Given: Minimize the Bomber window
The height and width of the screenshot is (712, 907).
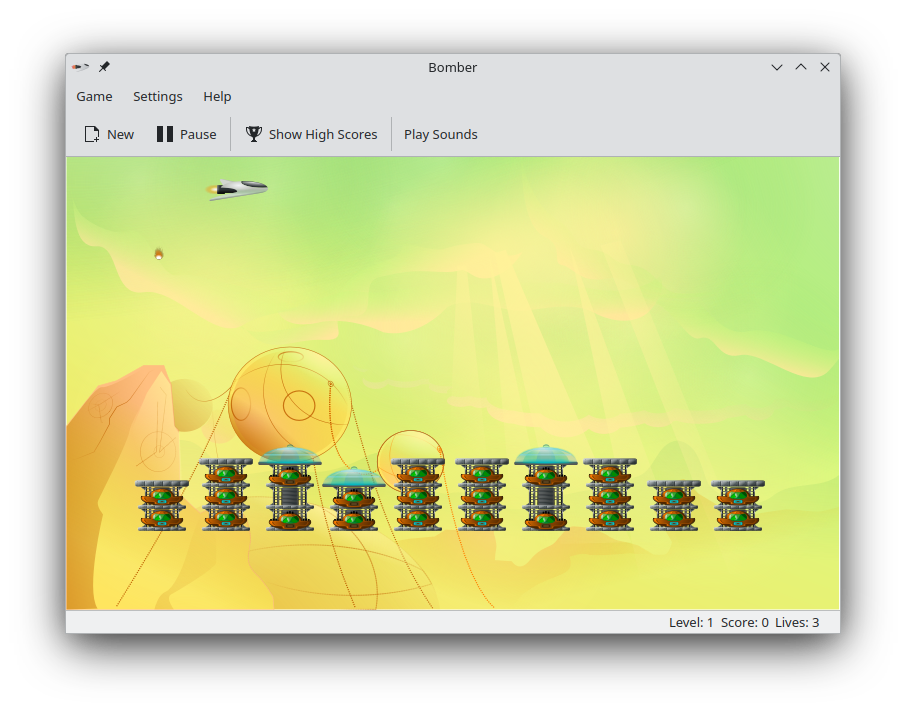Looking at the screenshot, I should (x=777, y=67).
